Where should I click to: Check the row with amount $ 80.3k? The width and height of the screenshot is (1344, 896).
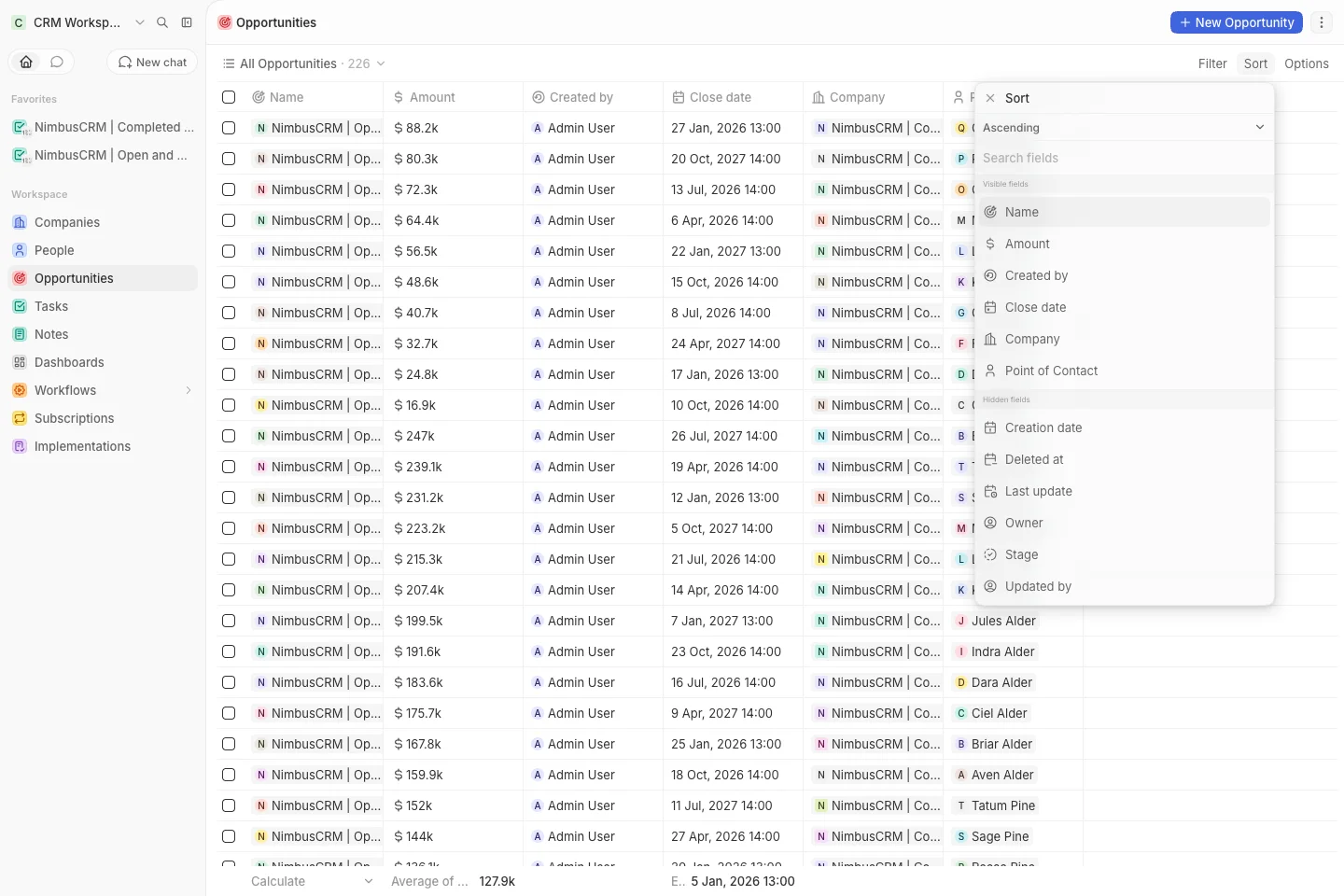pyautogui.click(x=229, y=159)
